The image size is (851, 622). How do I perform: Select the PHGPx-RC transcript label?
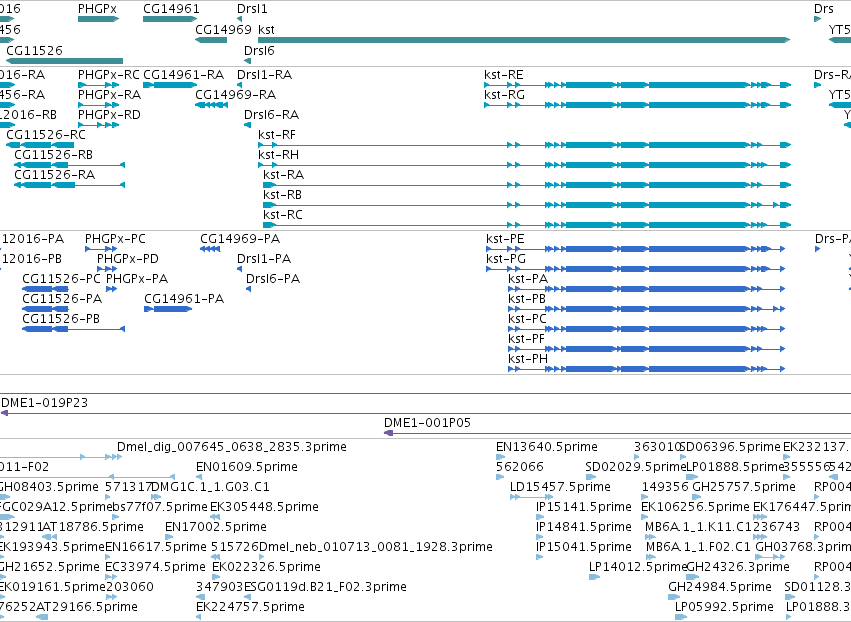(109, 75)
